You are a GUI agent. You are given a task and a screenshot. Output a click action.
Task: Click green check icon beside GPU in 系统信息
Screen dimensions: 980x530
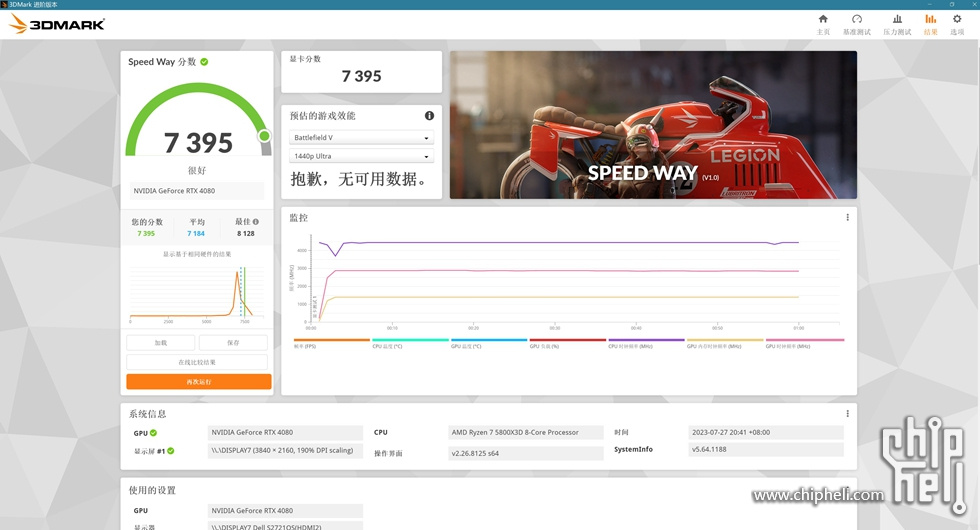click(154, 432)
